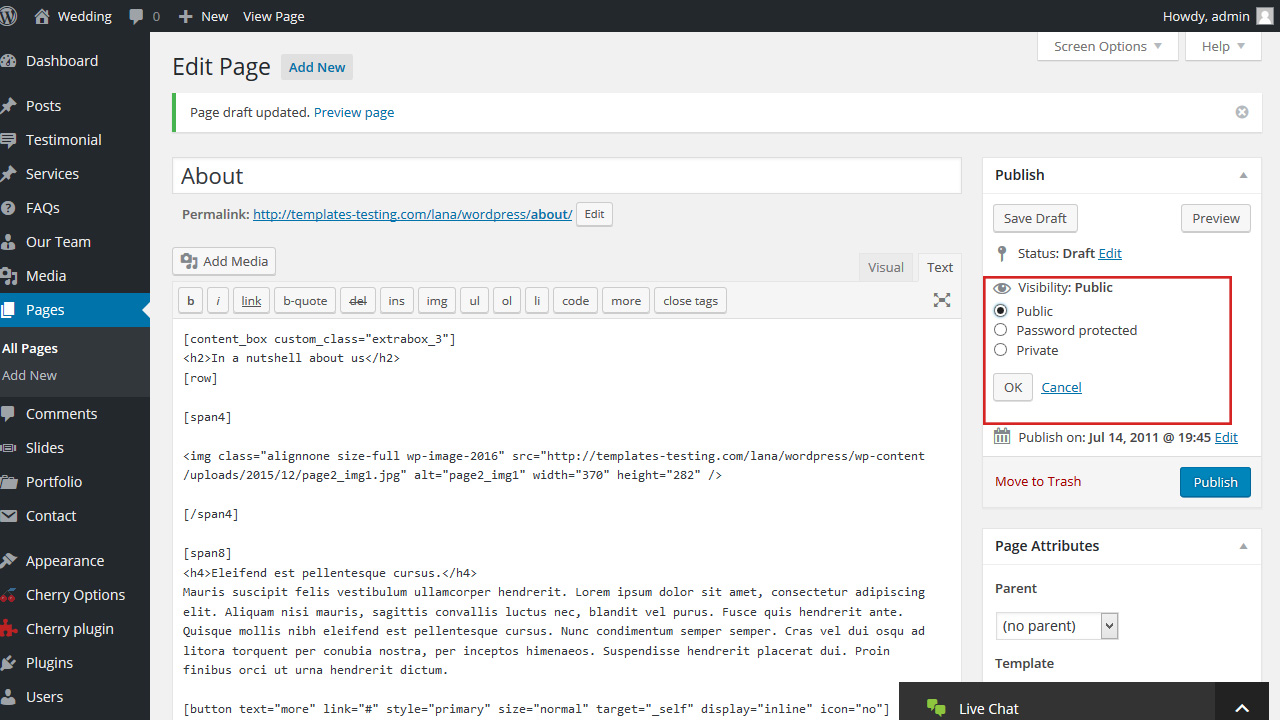Confirm visibility with the OK button
Image resolution: width=1280 pixels, height=720 pixels.
[x=1013, y=387]
